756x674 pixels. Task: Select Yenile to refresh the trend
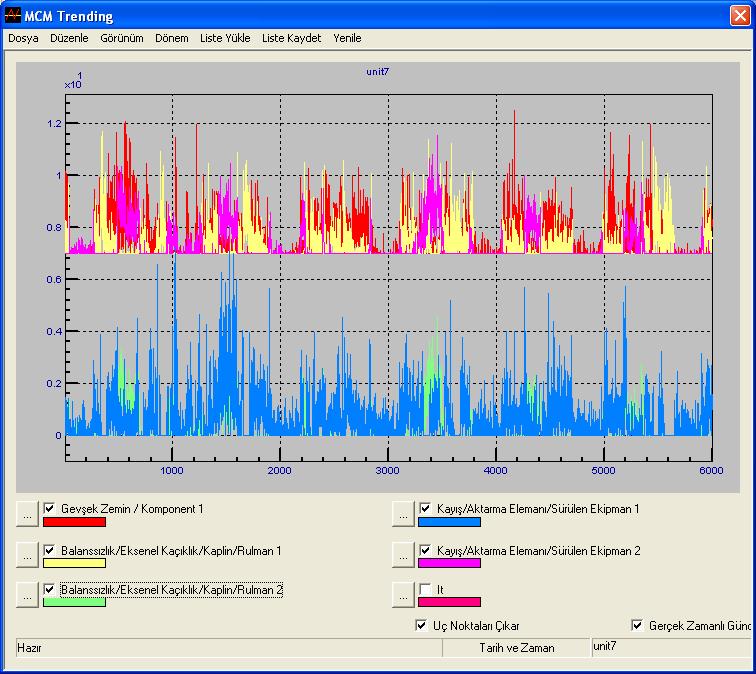coord(347,38)
